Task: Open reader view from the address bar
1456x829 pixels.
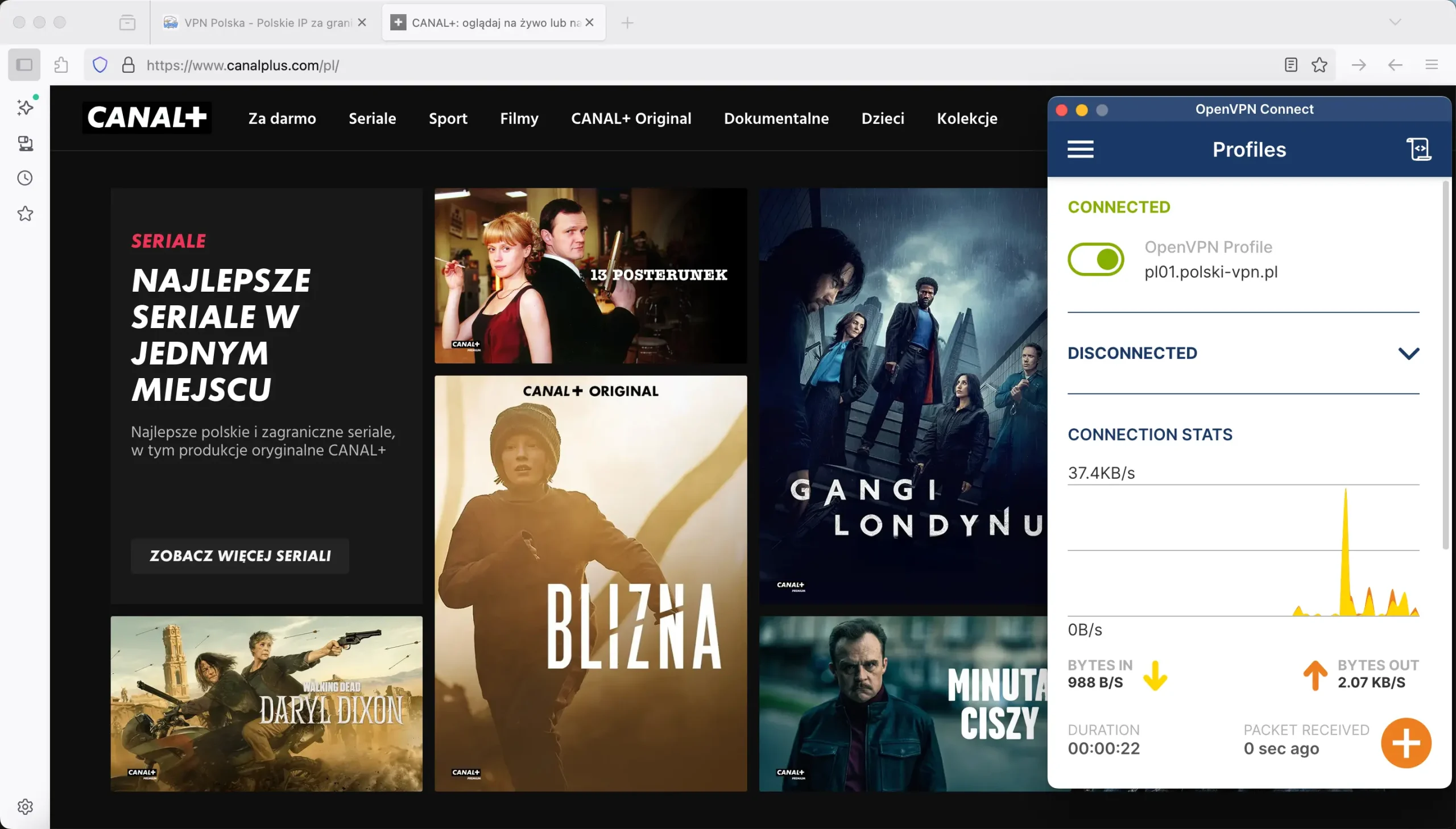Action: (x=1291, y=64)
